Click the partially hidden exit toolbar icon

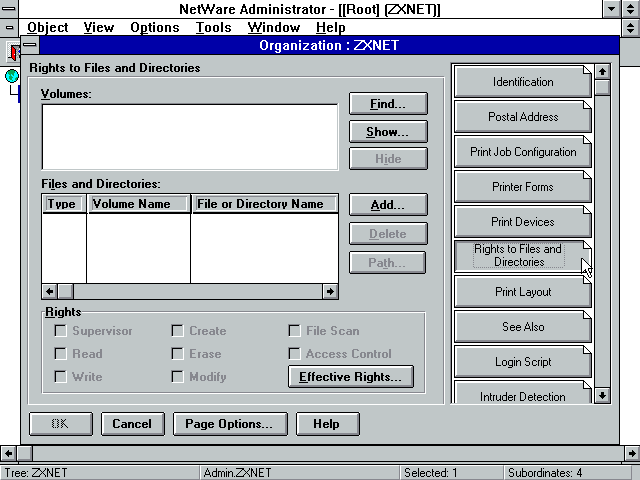click(x=14, y=51)
